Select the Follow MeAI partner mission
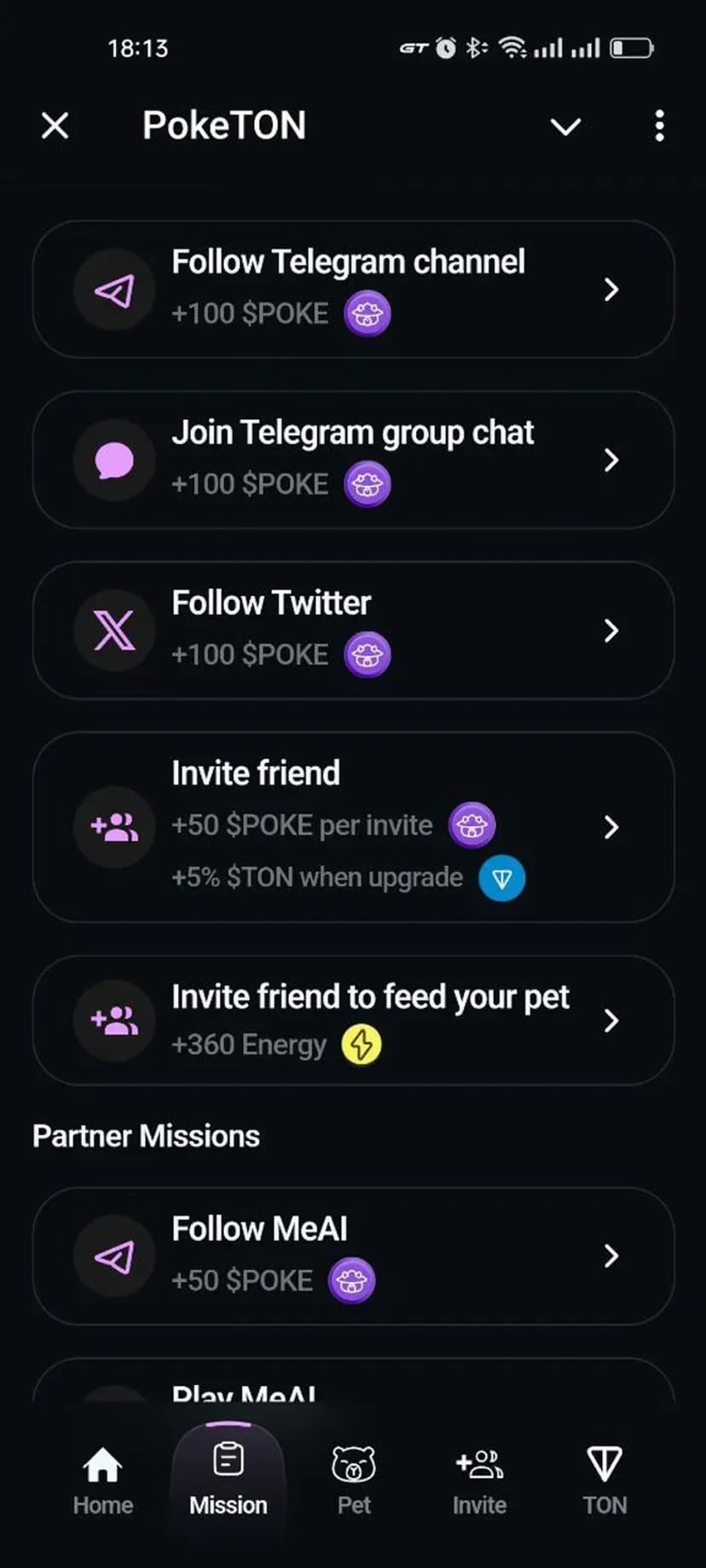Screen dimensions: 706x1568 [x=353, y=1256]
